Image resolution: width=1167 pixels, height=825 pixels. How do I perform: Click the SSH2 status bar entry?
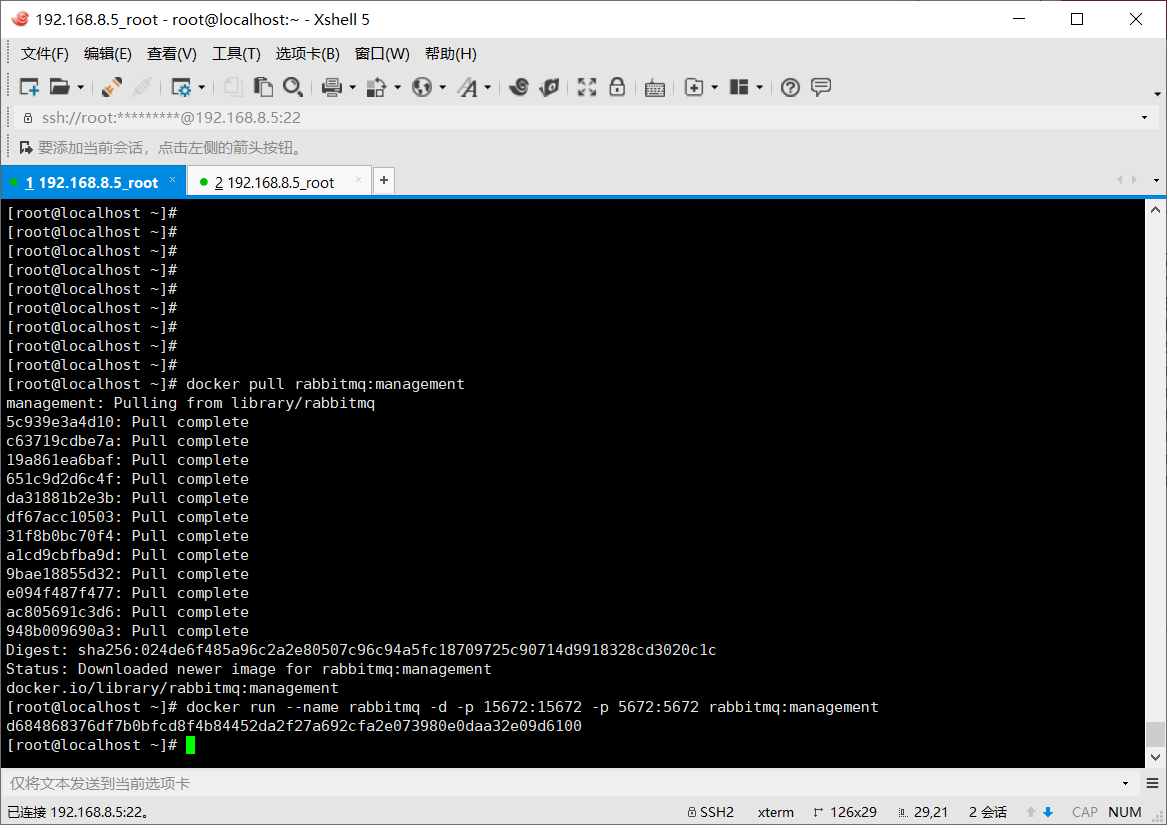click(711, 812)
